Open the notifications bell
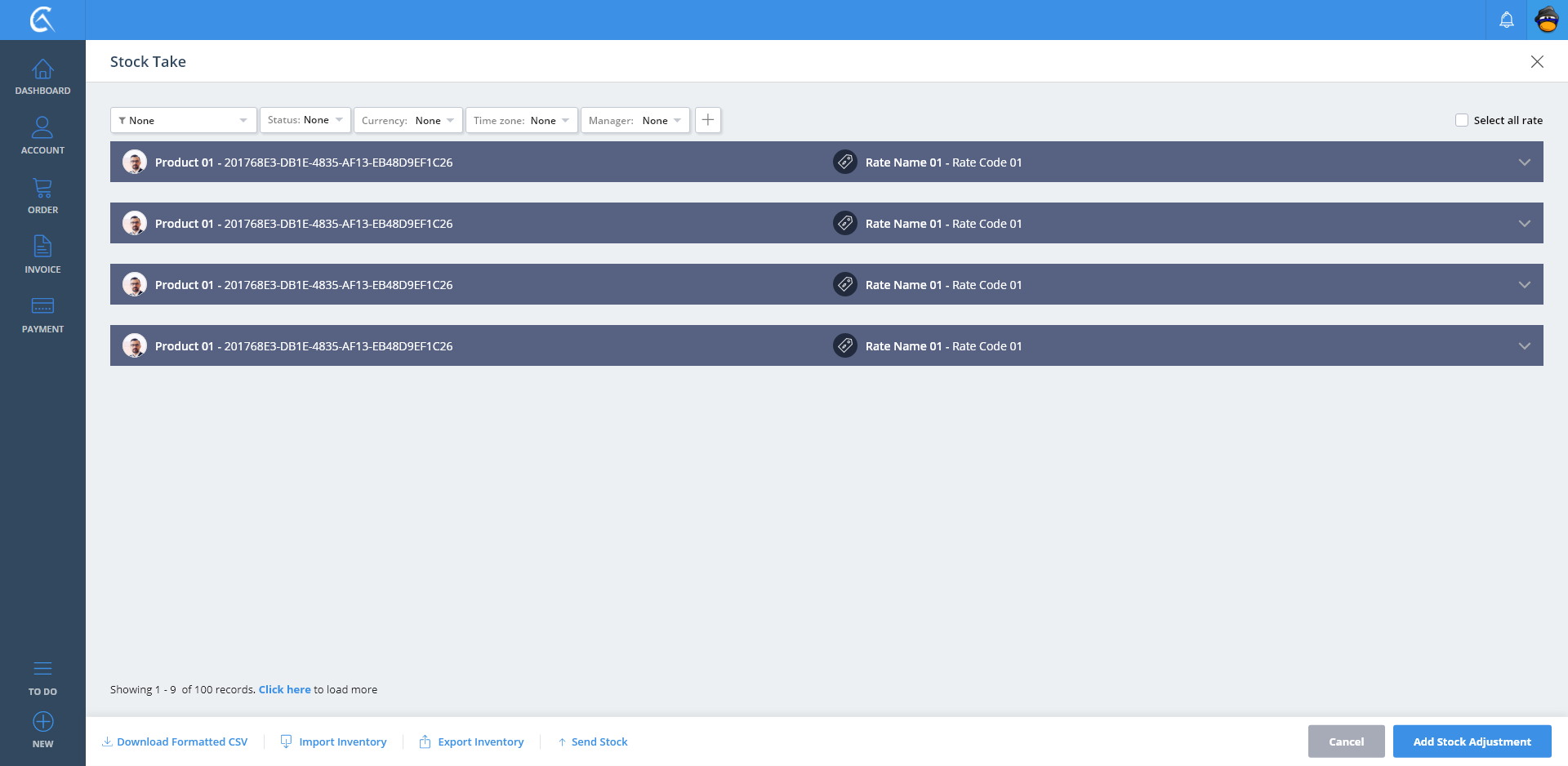Viewport: 1568px width, 766px height. click(x=1506, y=20)
